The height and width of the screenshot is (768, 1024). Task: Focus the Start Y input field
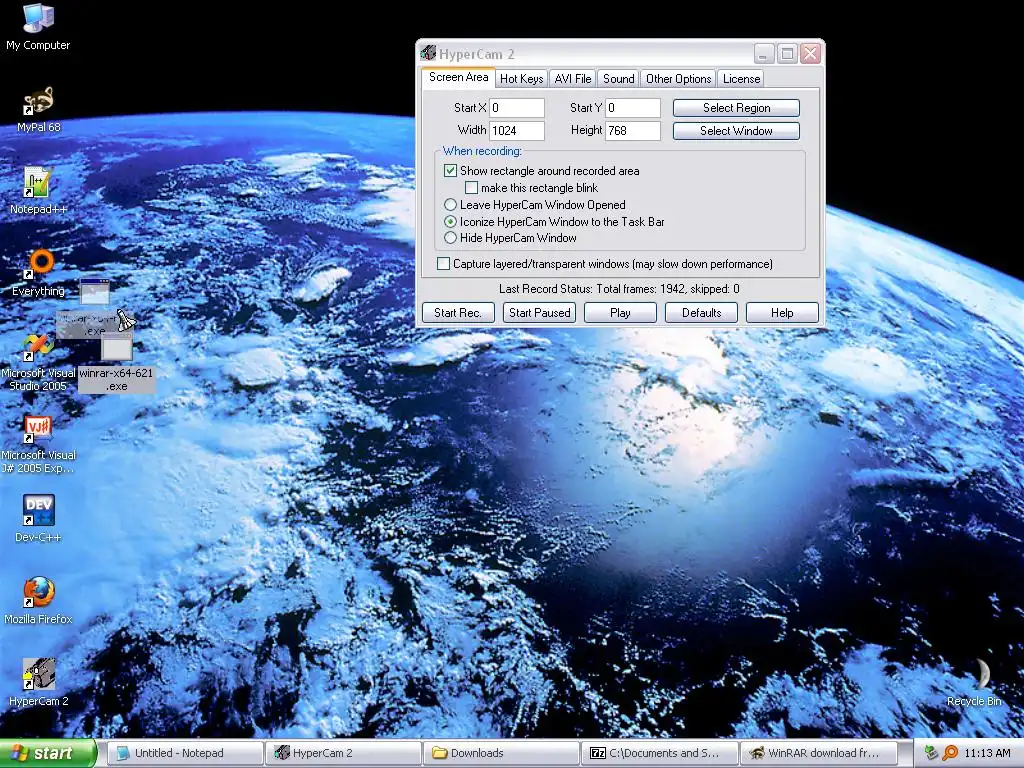pyautogui.click(x=633, y=108)
